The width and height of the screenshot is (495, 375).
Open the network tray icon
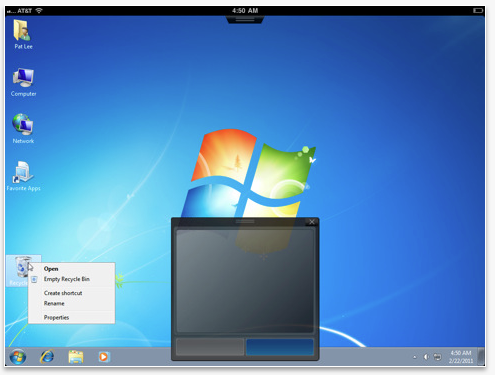tap(437, 357)
